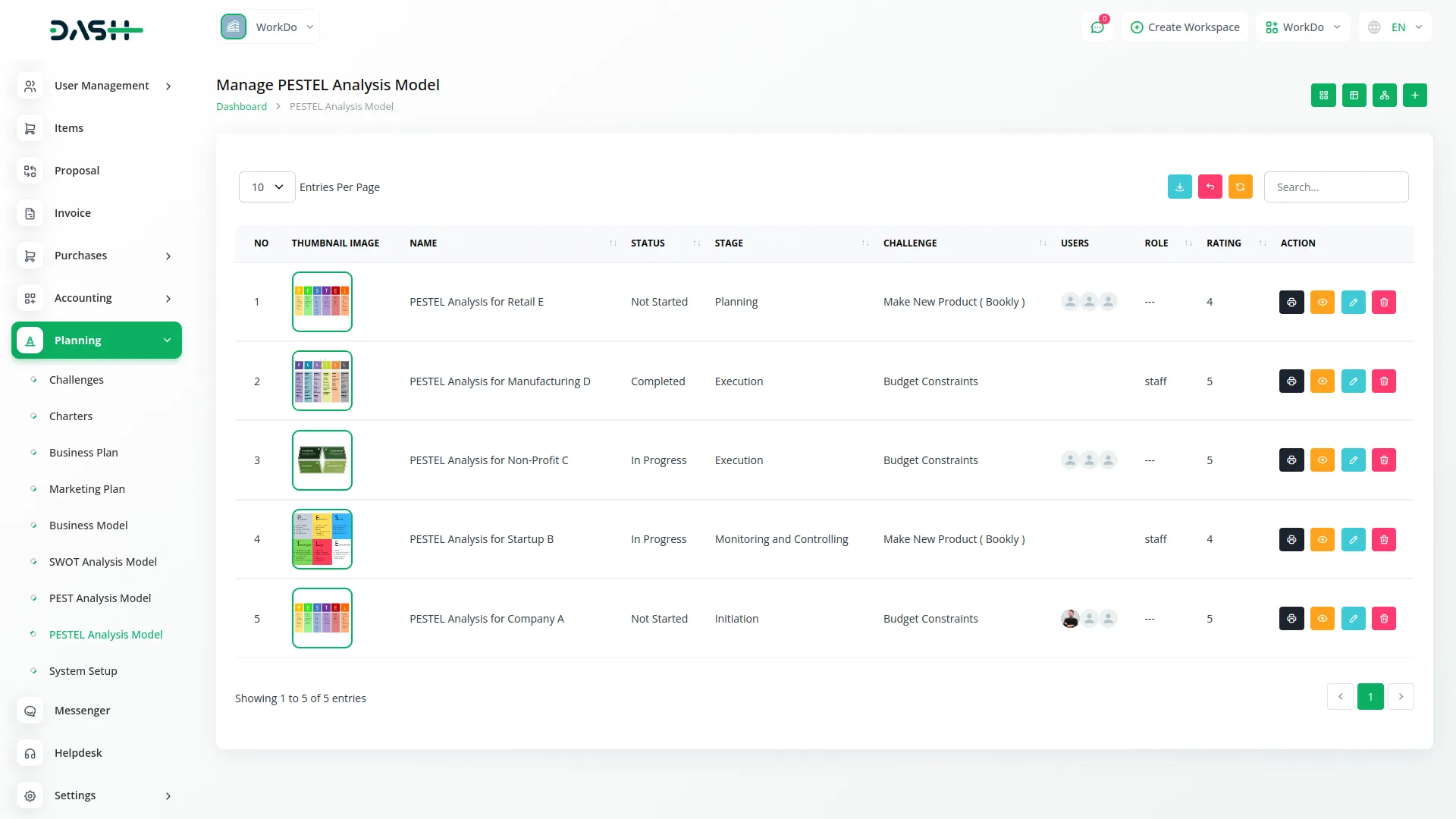The height and width of the screenshot is (819, 1456).
Task: Click the orange refresh icon near search
Action: [1240, 187]
